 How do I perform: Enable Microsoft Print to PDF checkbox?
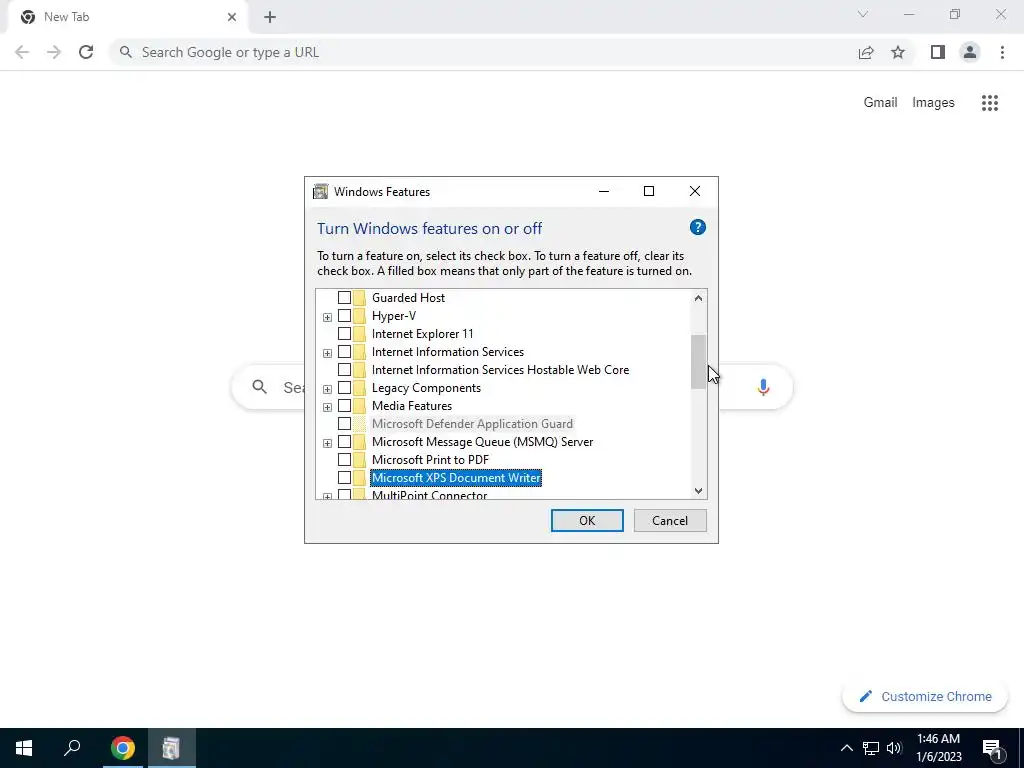pyautogui.click(x=344, y=460)
